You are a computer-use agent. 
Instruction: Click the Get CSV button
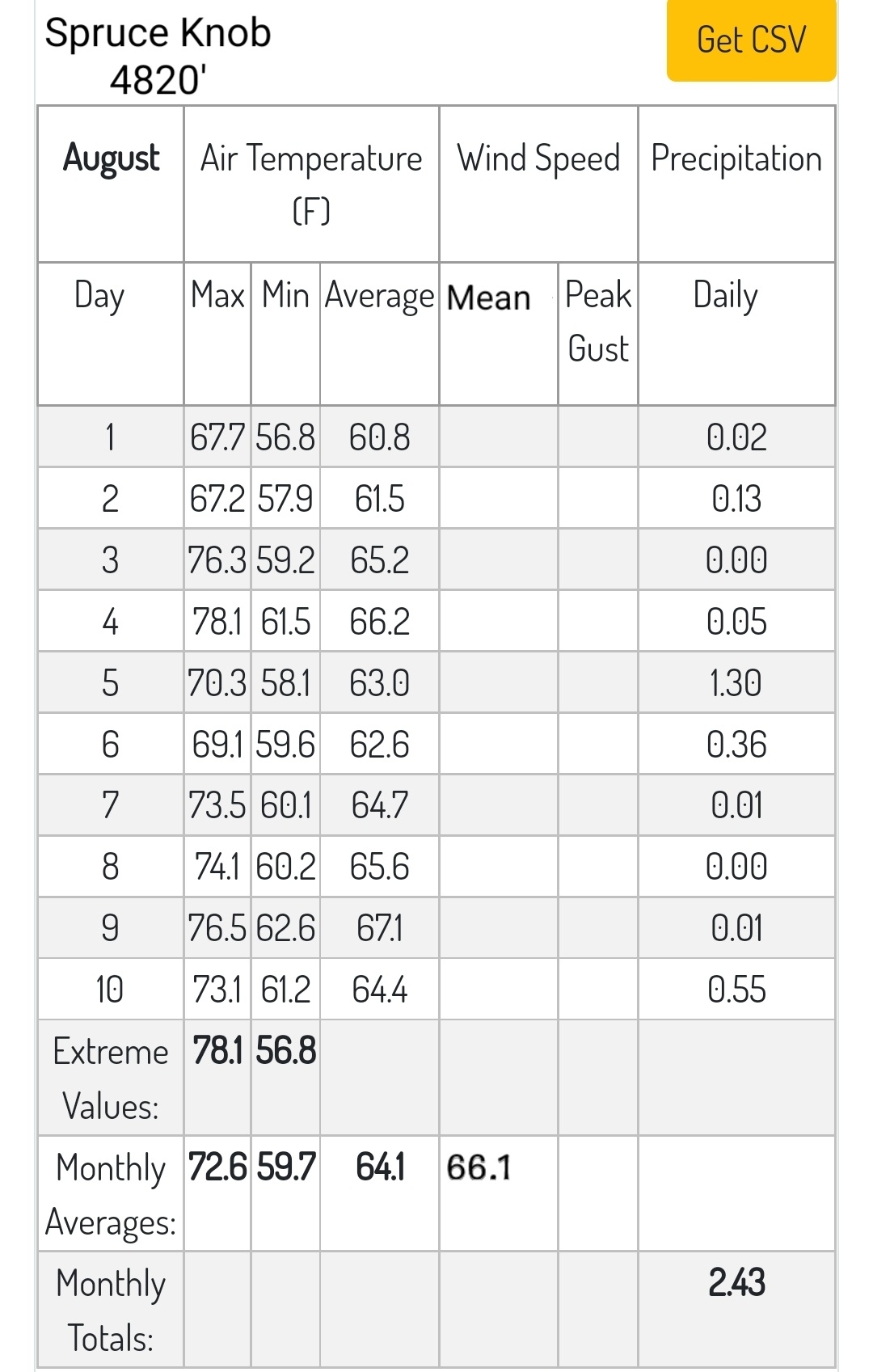751,40
